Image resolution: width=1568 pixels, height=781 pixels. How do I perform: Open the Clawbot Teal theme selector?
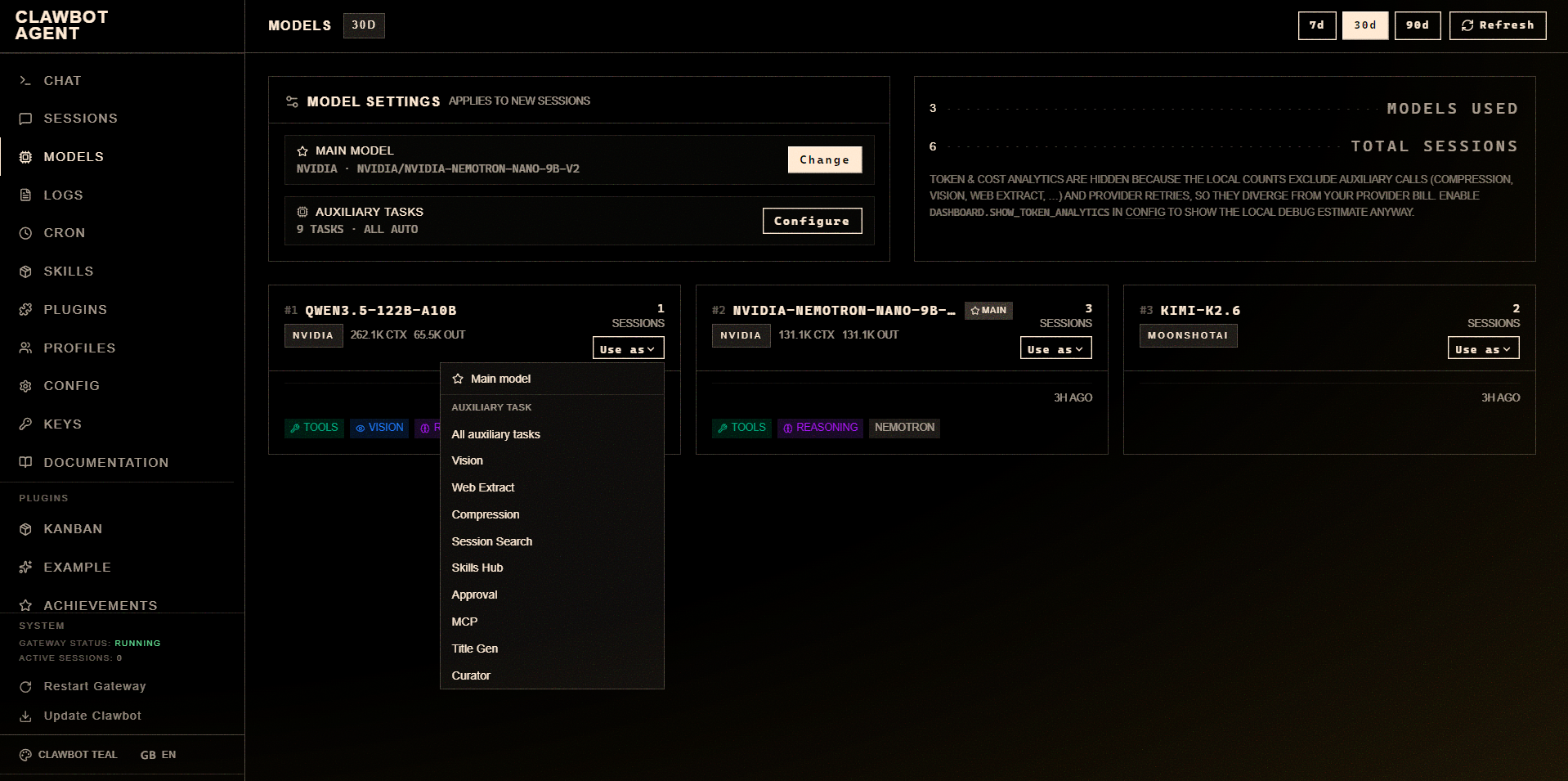tap(69, 755)
